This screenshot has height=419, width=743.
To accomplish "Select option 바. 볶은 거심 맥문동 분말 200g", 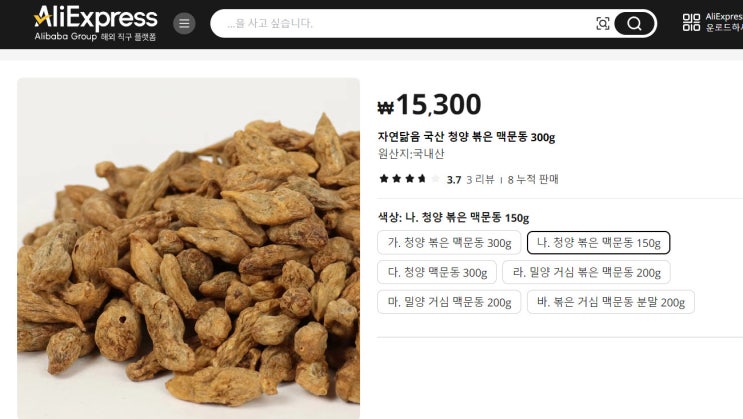I will pyautogui.click(x=610, y=302).
